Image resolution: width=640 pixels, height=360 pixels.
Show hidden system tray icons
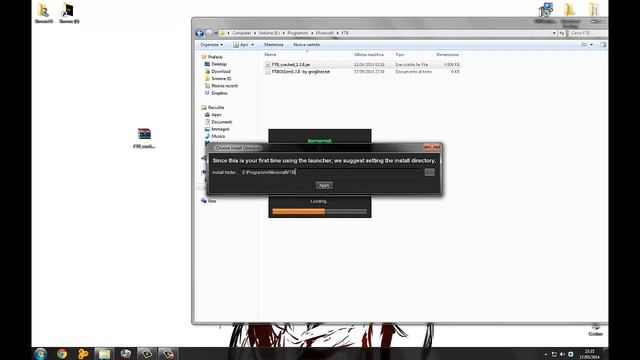click(546, 354)
